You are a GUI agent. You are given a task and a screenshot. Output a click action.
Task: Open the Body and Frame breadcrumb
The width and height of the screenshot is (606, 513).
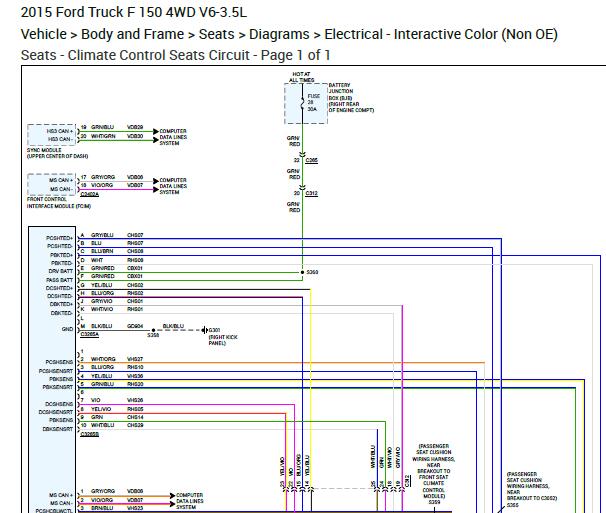coord(132,34)
